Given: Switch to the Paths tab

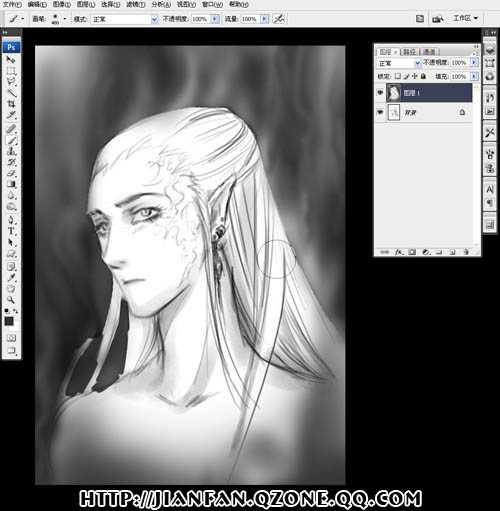Looking at the screenshot, I should tap(409, 52).
